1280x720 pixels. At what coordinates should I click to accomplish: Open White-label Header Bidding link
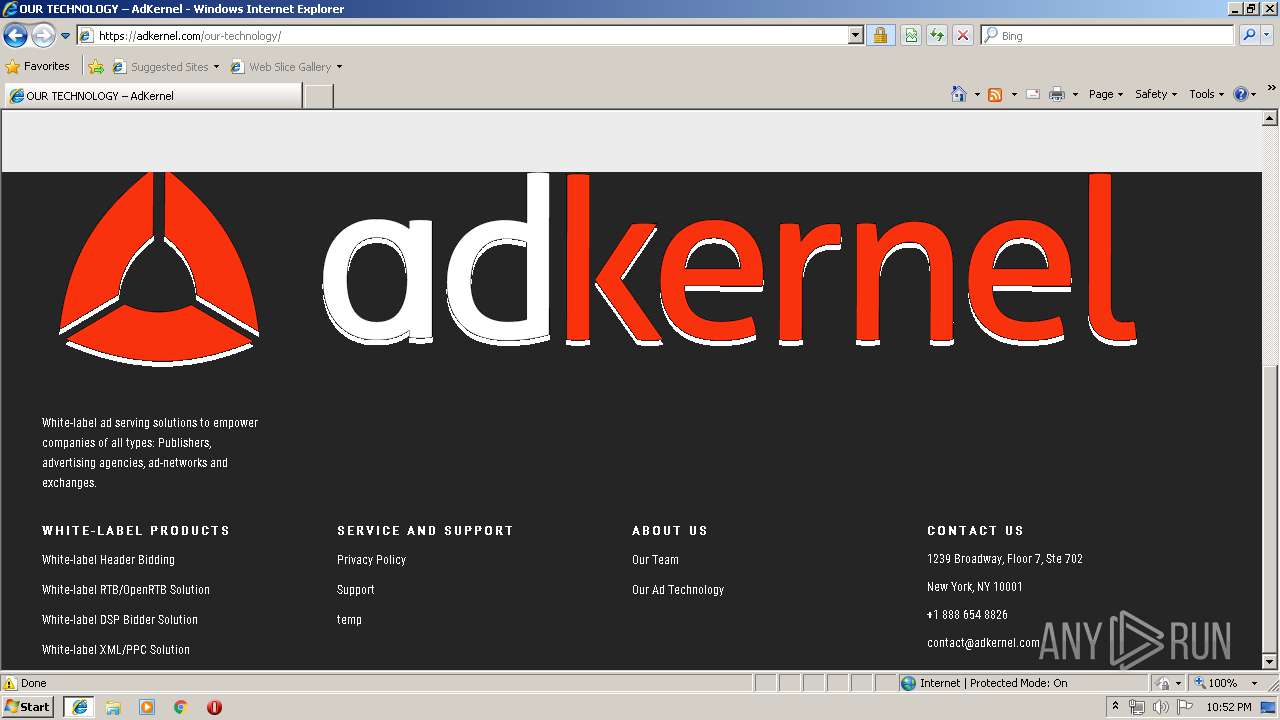pos(108,560)
